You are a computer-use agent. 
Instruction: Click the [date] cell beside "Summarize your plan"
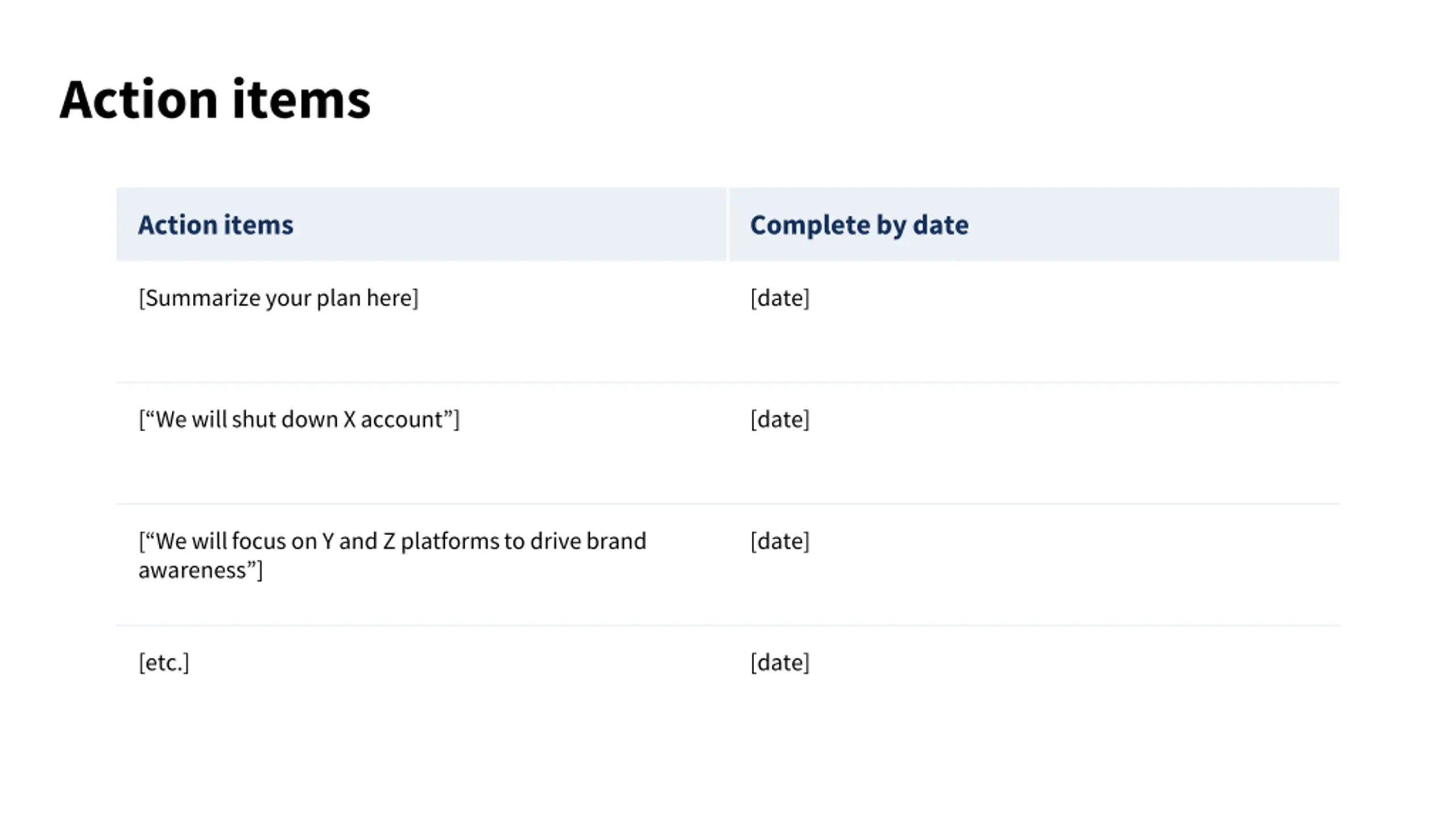point(1034,322)
